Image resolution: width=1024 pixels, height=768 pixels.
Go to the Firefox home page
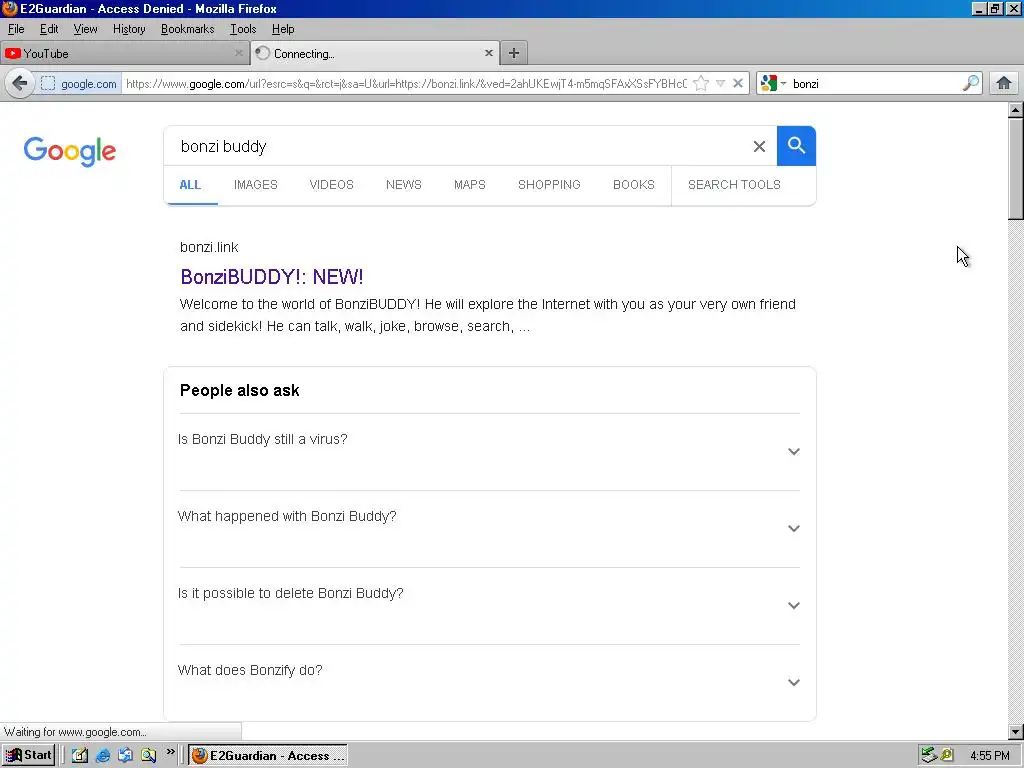click(1004, 84)
